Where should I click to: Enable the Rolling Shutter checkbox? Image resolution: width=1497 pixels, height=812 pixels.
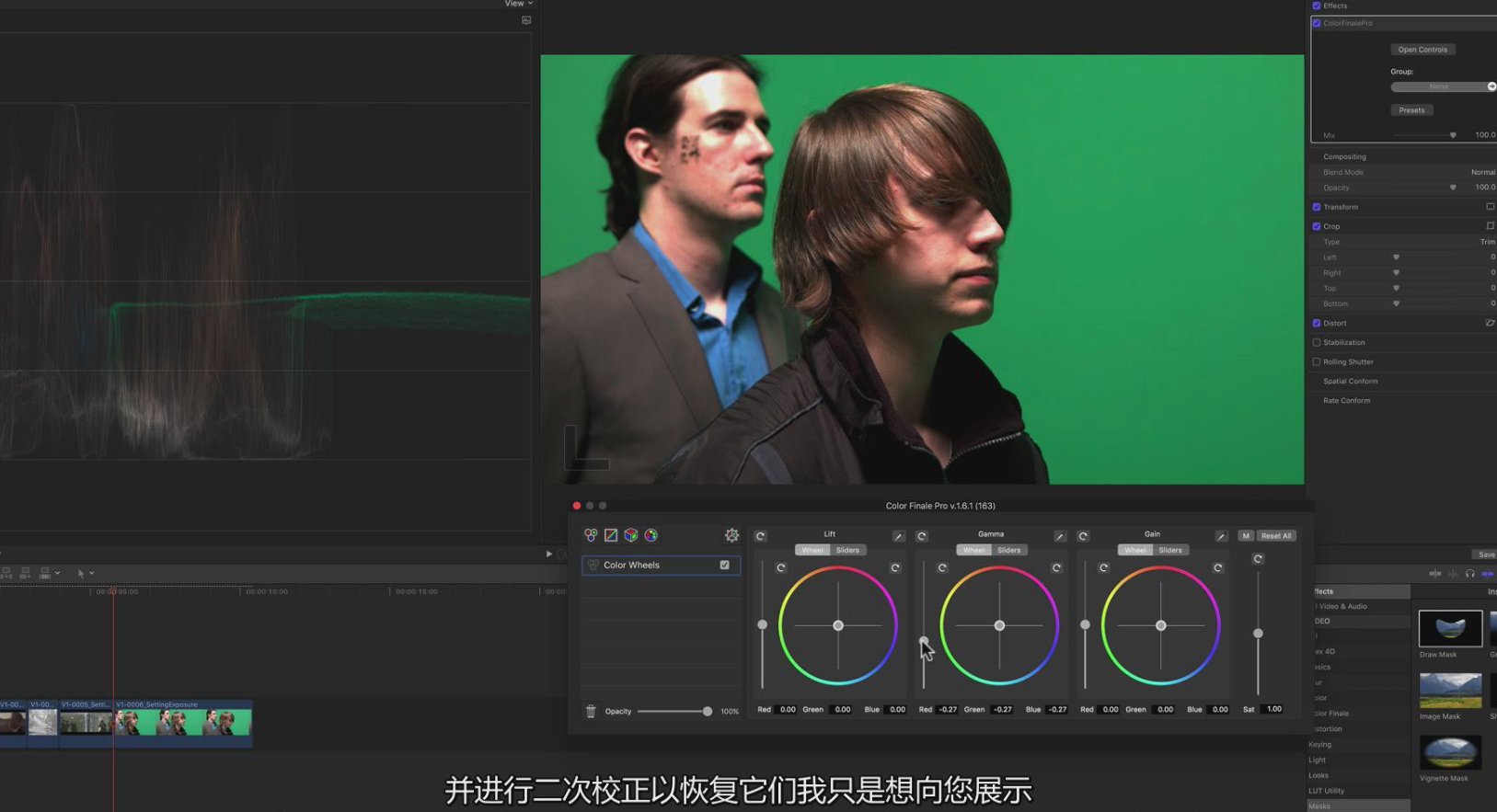pos(1317,361)
